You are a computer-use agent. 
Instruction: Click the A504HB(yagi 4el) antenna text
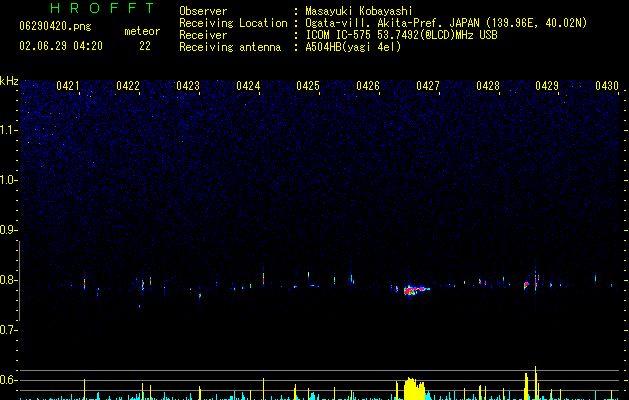pos(353,47)
